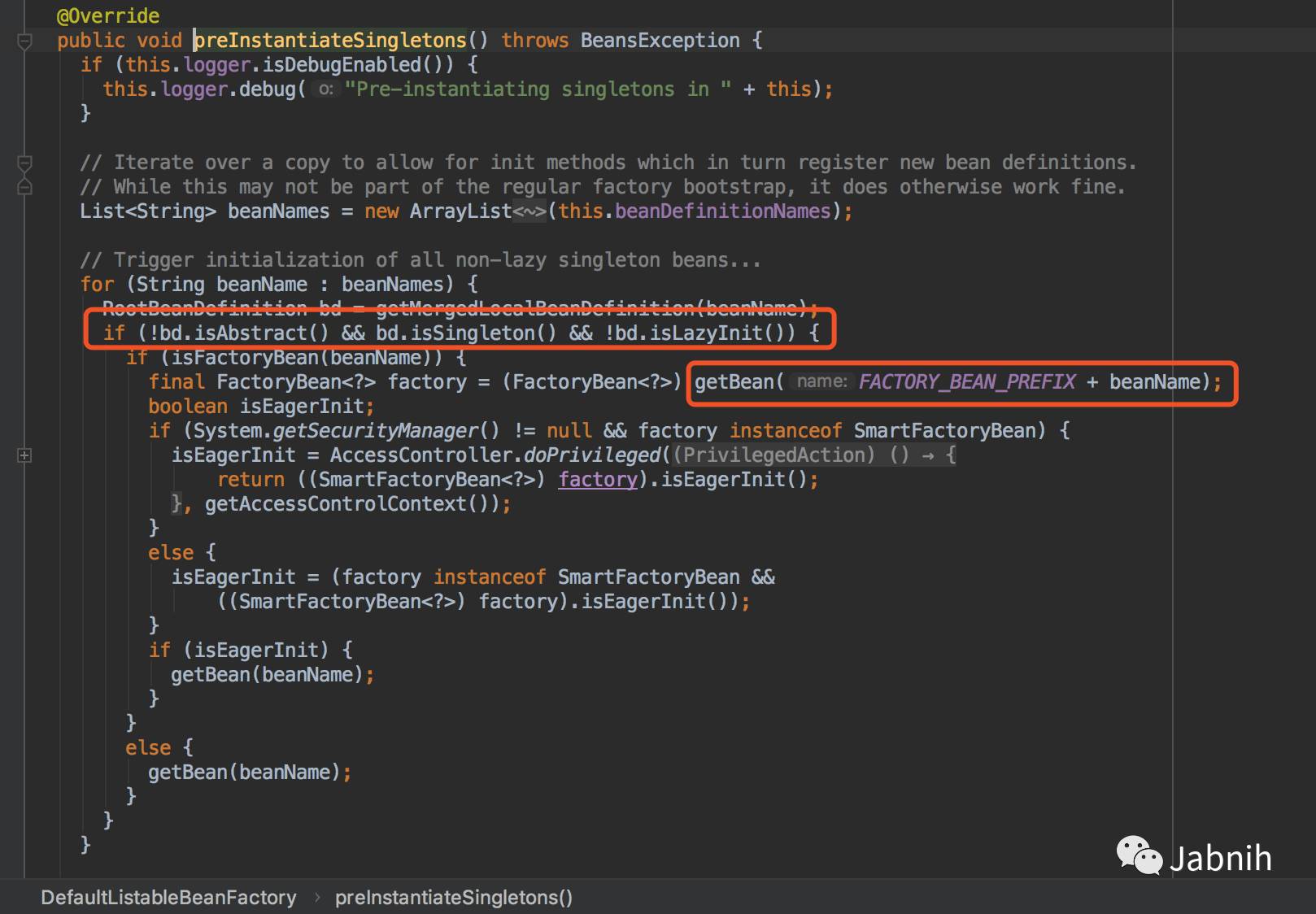This screenshot has height=914, width=1316.
Task: Click the WeChat logo icon
Action: click(1139, 856)
